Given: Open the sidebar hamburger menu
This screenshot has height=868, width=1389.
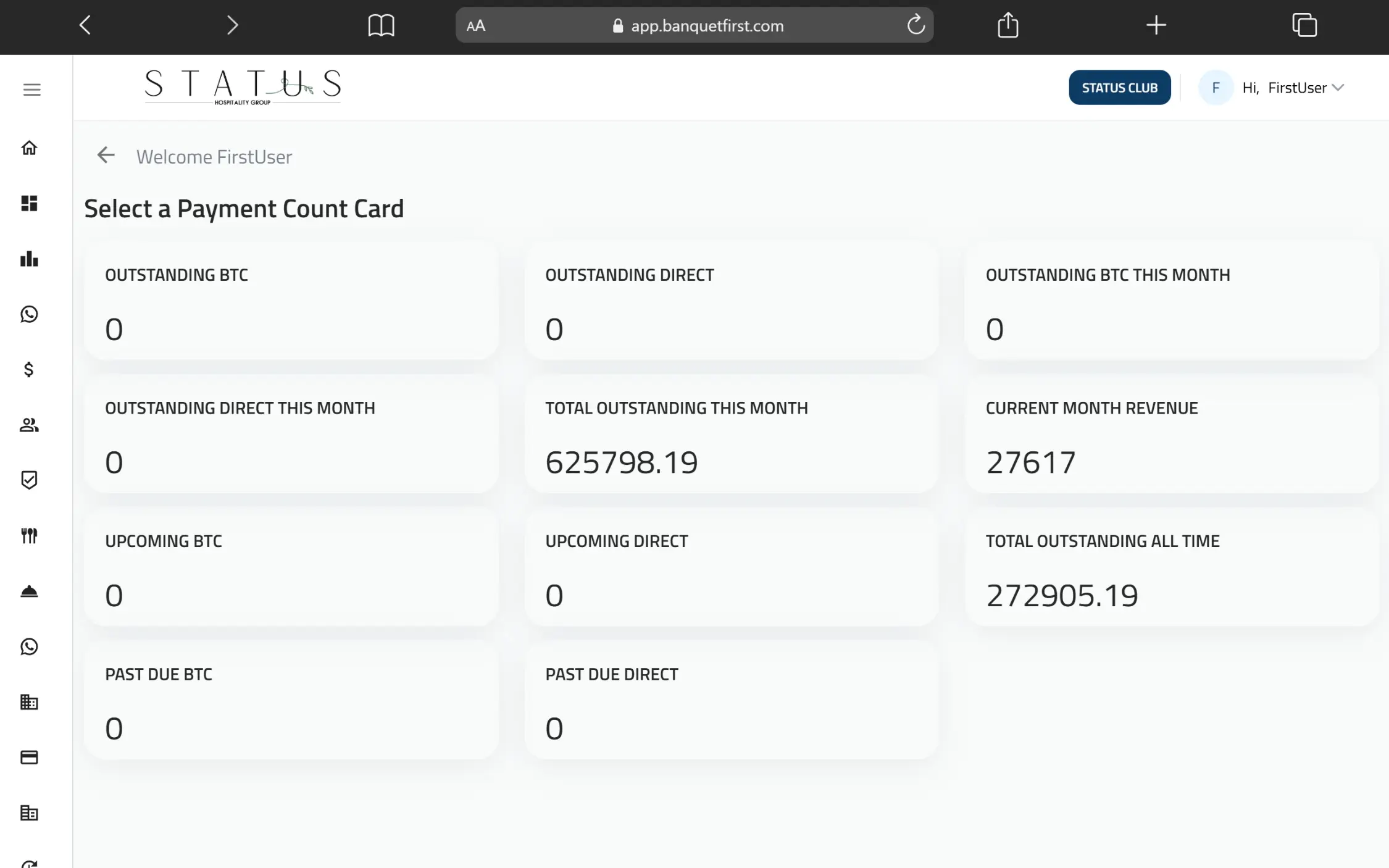Looking at the screenshot, I should point(31,90).
